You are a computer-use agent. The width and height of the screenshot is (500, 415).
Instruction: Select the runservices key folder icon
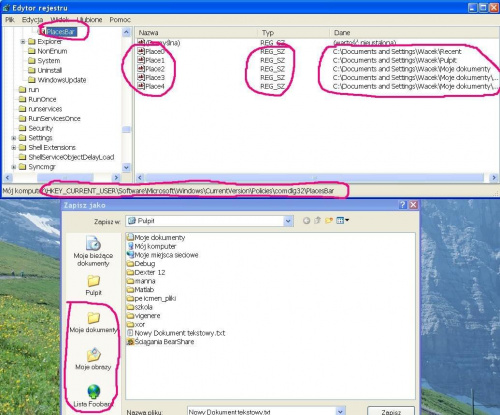click(22, 109)
